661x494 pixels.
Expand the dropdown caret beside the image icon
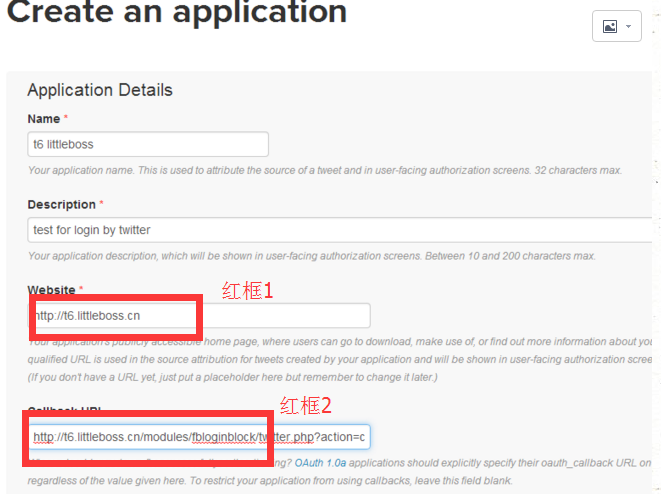(628, 27)
